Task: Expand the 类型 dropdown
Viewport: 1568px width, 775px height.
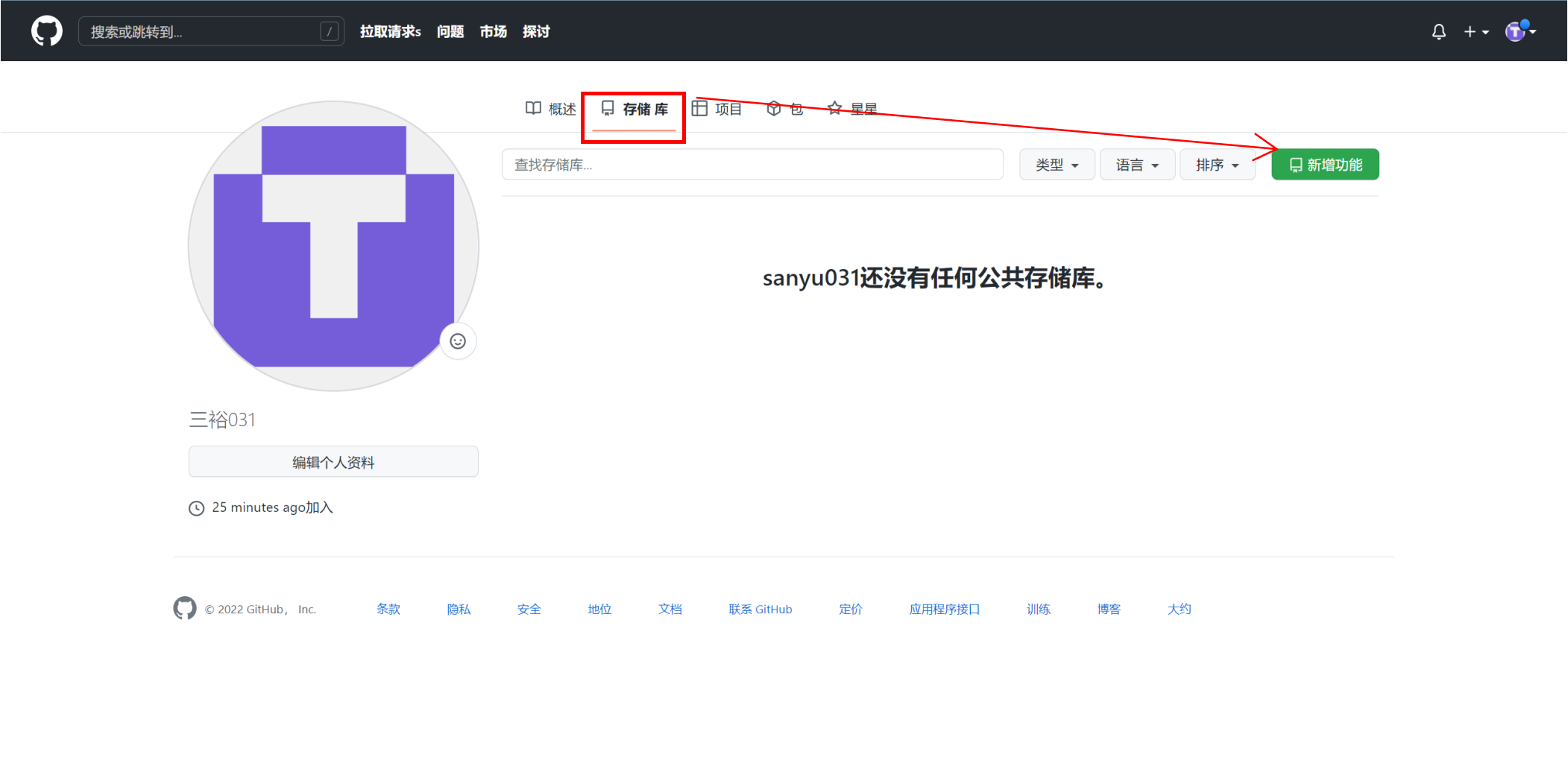Action: (1057, 165)
